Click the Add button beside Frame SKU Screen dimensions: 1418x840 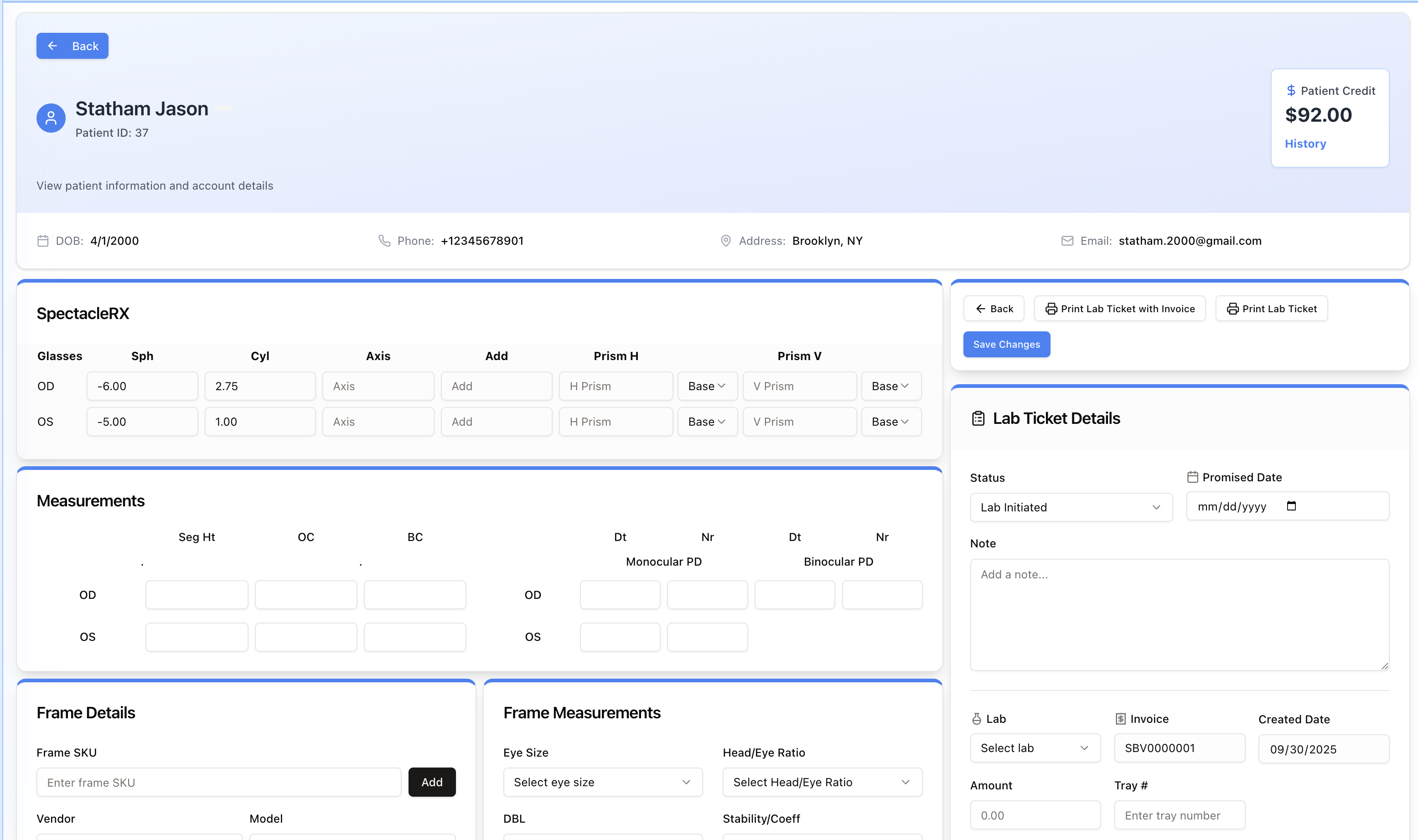point(432,782)
